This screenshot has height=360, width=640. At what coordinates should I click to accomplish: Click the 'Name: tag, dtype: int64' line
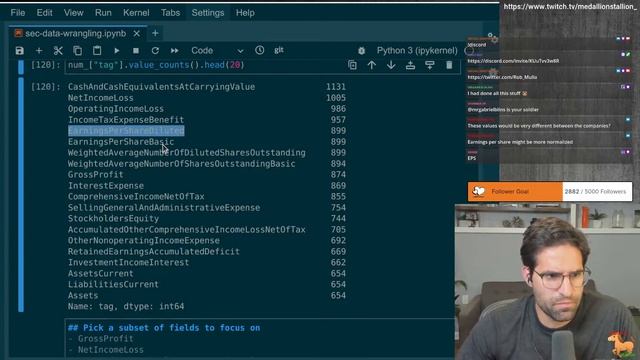click(x=126, y=307)
